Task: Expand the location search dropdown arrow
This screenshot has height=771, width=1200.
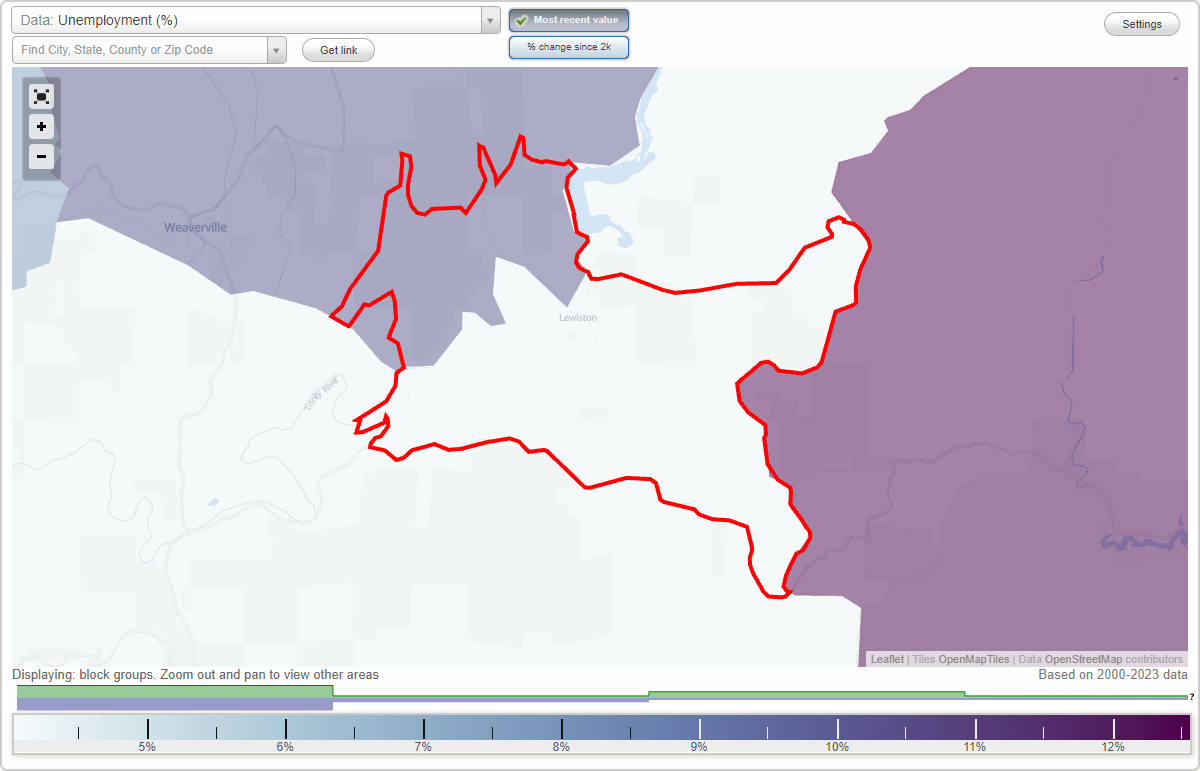Action: pyautogui.click(x=276, y=50)
